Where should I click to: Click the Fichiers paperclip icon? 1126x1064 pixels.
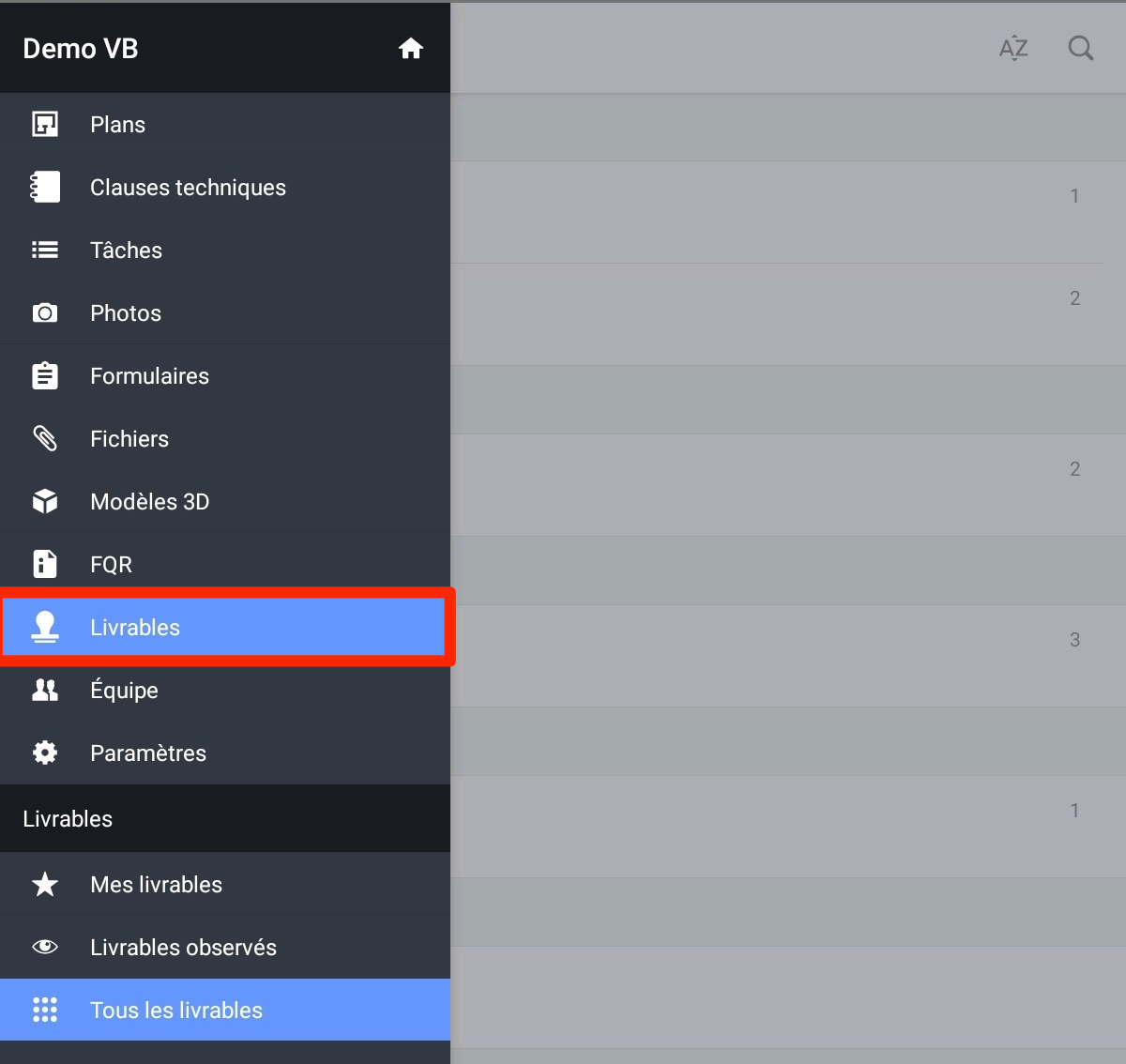tap(45, 438)
